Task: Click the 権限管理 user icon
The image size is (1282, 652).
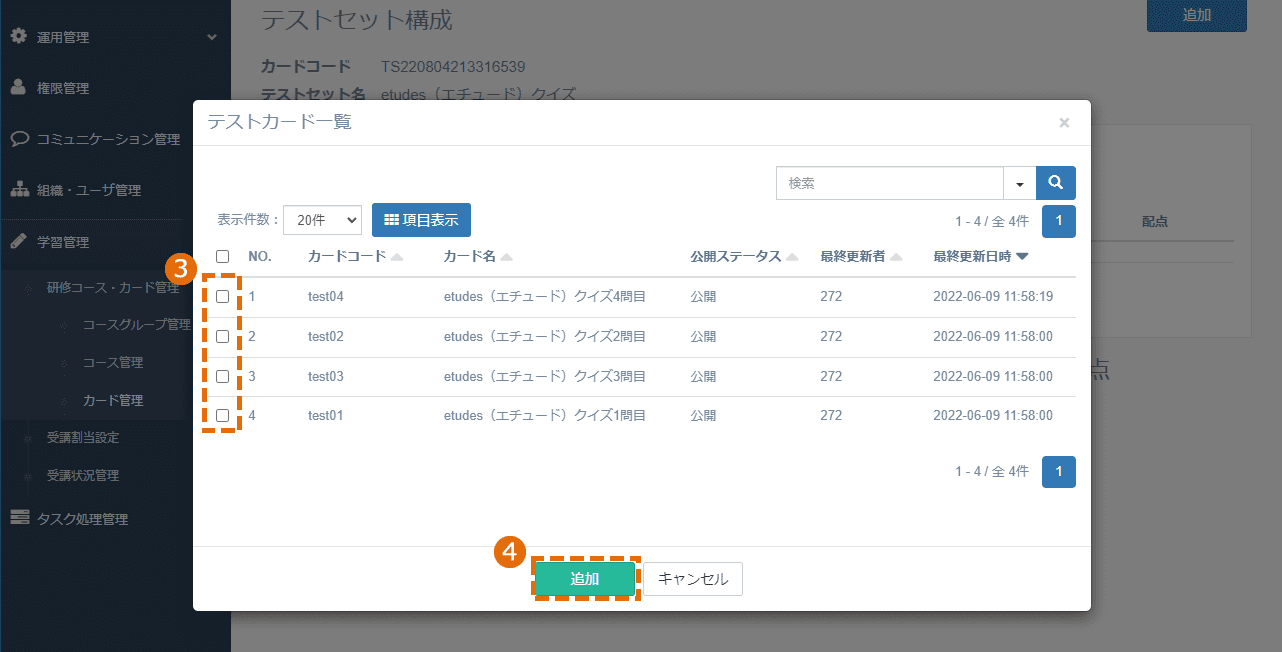Action: (x=18, y=87)
